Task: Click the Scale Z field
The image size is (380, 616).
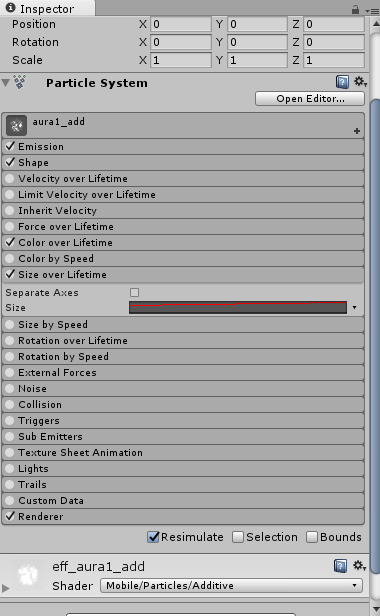Action: click(334, 60)
